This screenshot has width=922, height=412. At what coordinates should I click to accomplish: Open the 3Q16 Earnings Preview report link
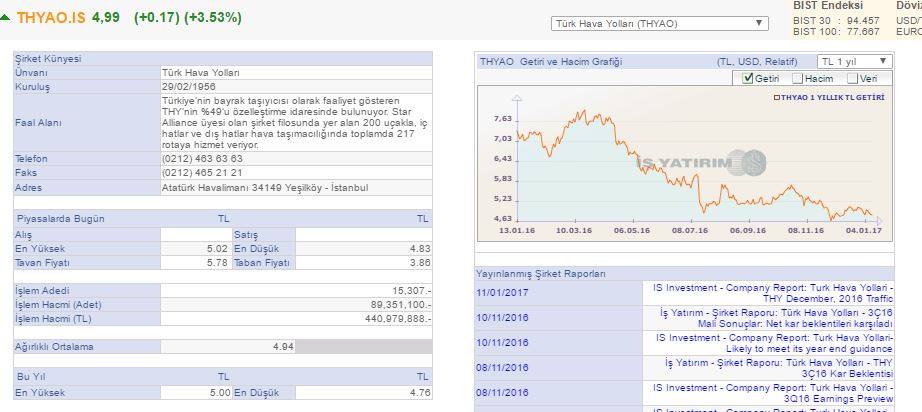point(773,393)
